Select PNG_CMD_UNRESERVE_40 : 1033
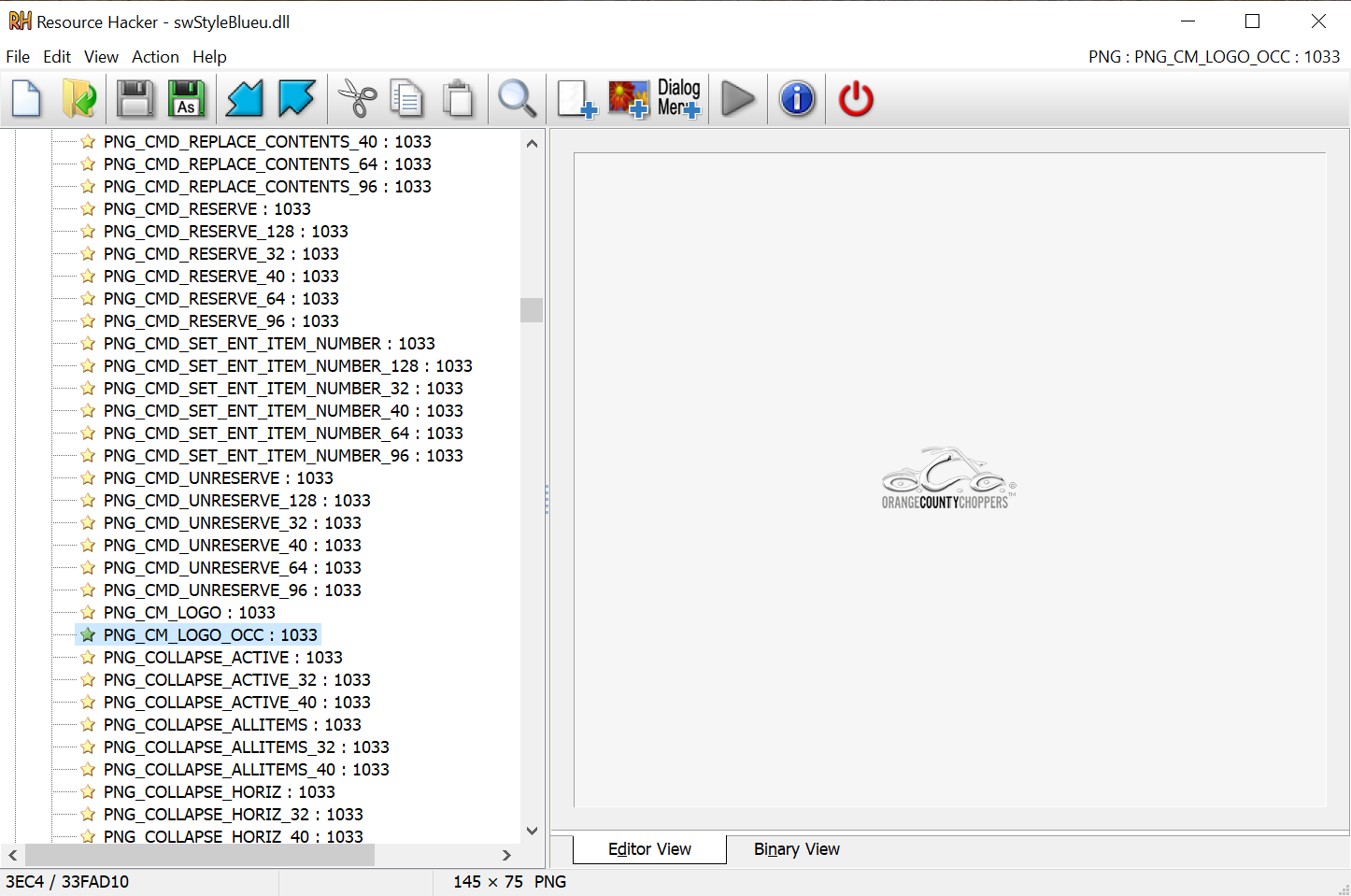Viewport: 1351px width, 896px height. (x=232, y=545)
